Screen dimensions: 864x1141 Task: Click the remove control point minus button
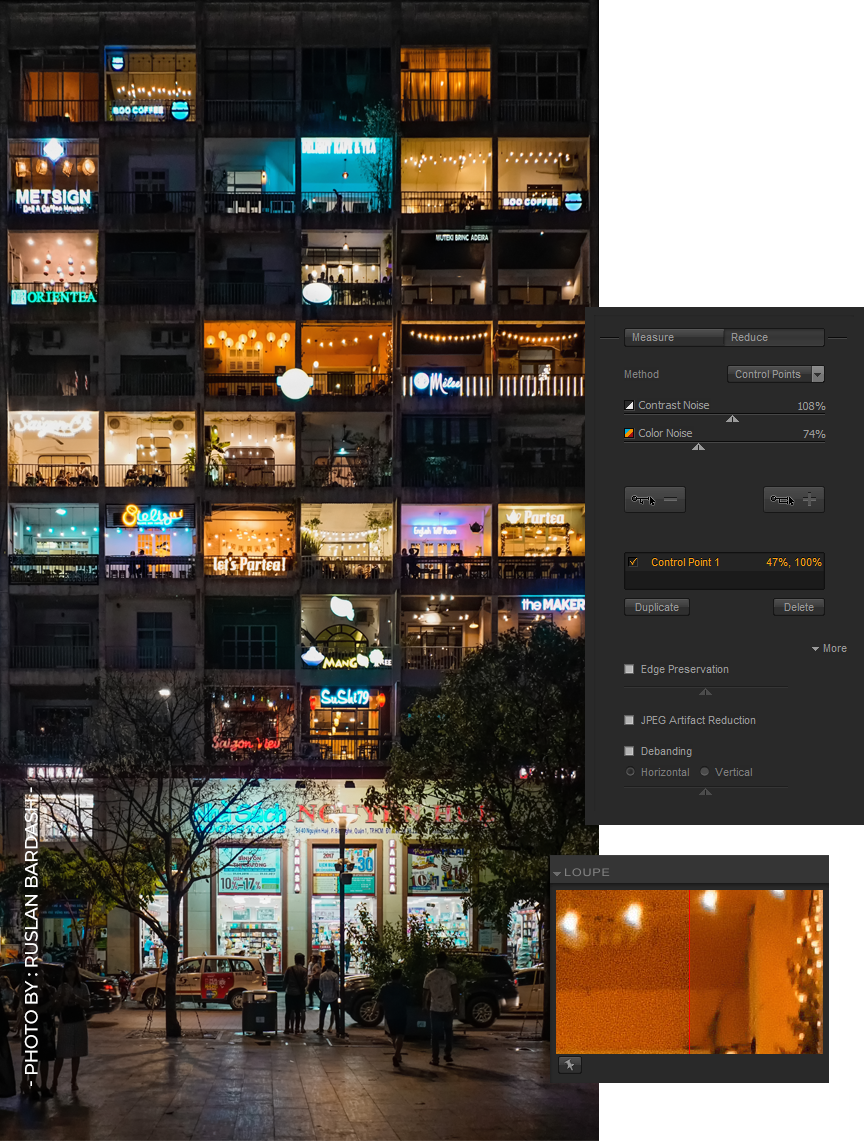654,500
